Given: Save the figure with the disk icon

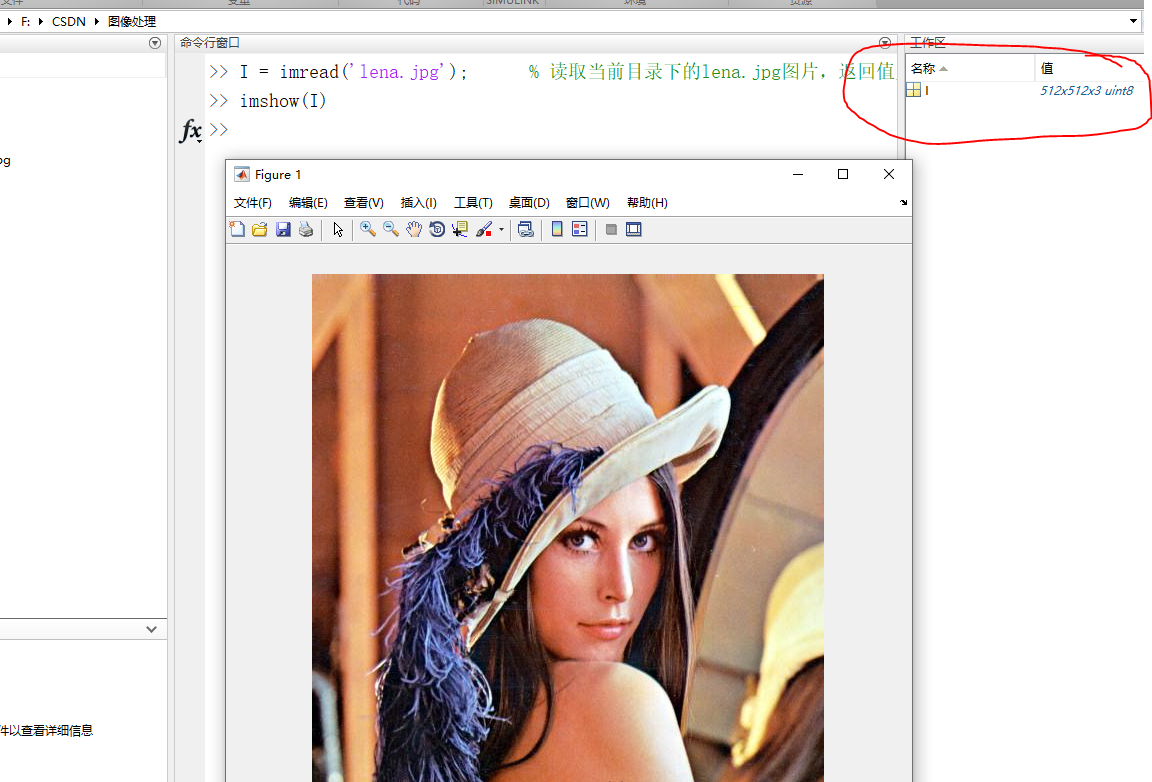Looking at the screenshot, I should pyautogui.click(x=283, y=229).
